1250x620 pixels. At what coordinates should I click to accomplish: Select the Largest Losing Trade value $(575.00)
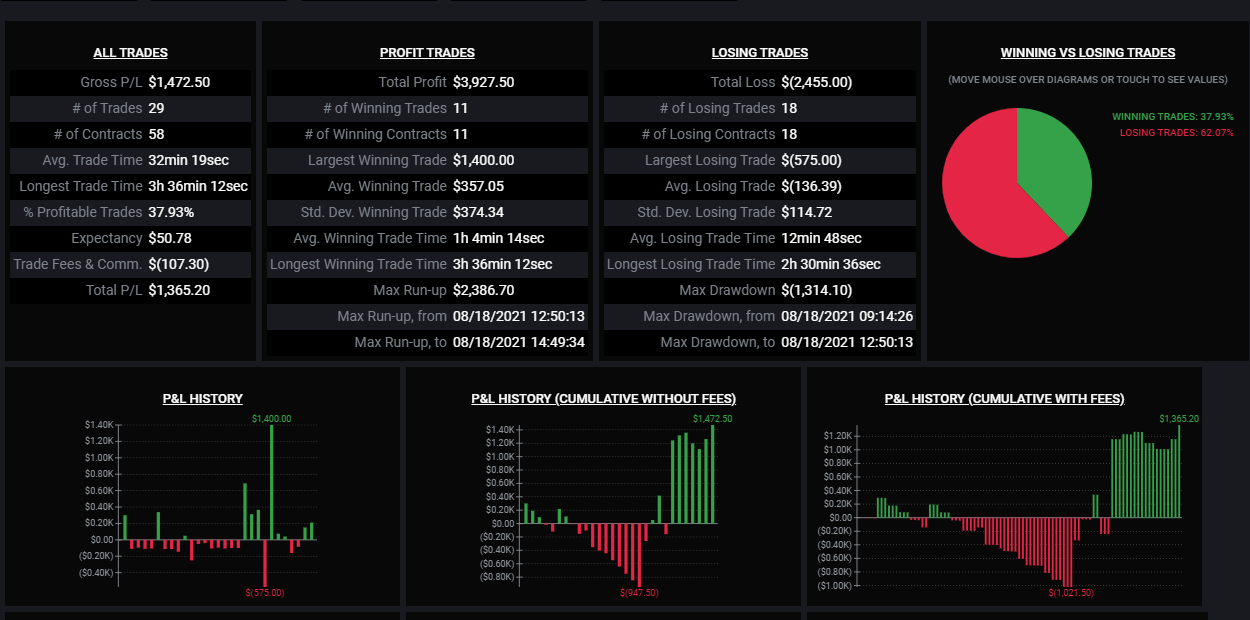811,160
